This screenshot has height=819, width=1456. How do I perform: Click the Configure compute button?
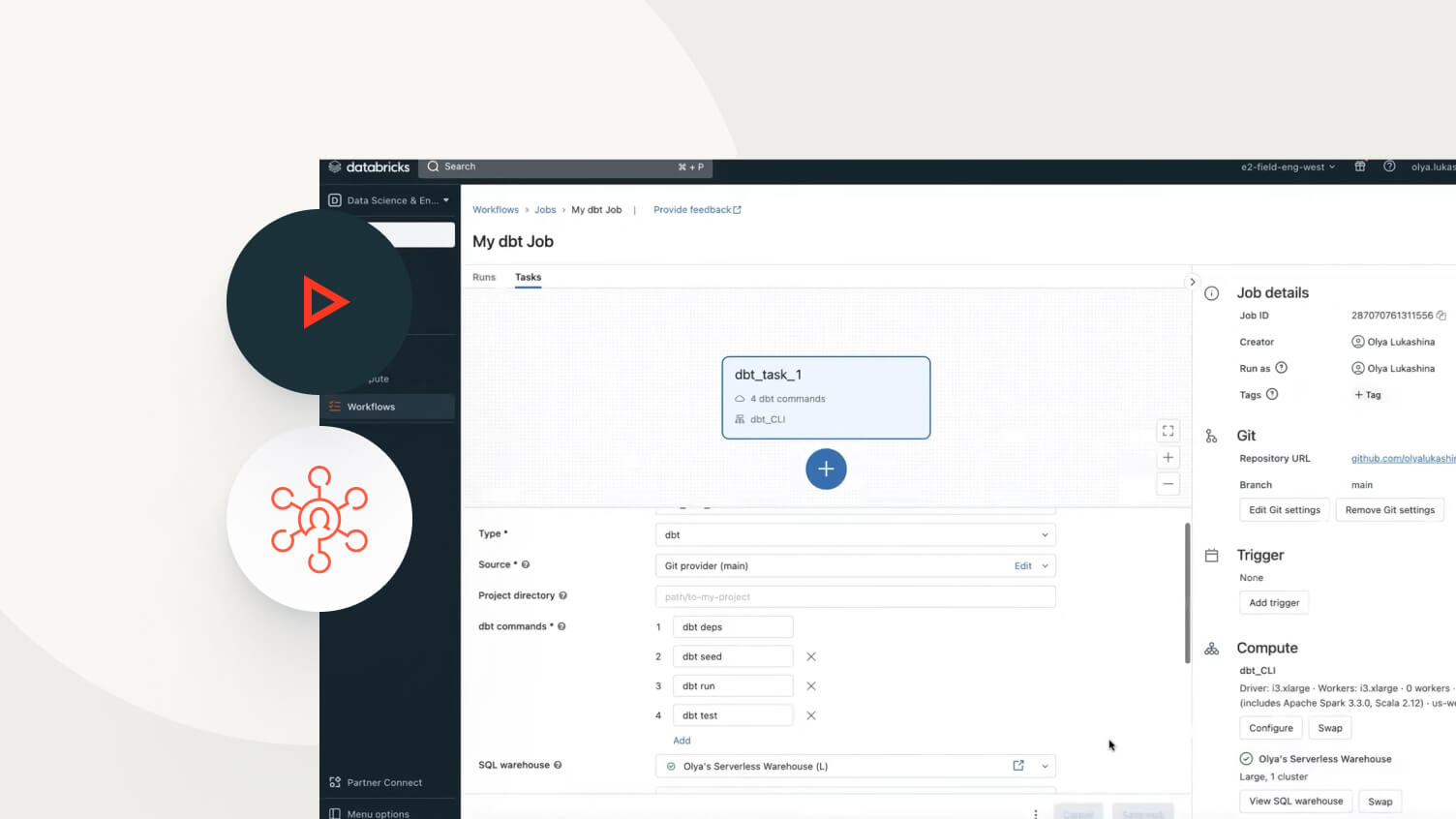pyautogui.click(x=1270, y=728)
